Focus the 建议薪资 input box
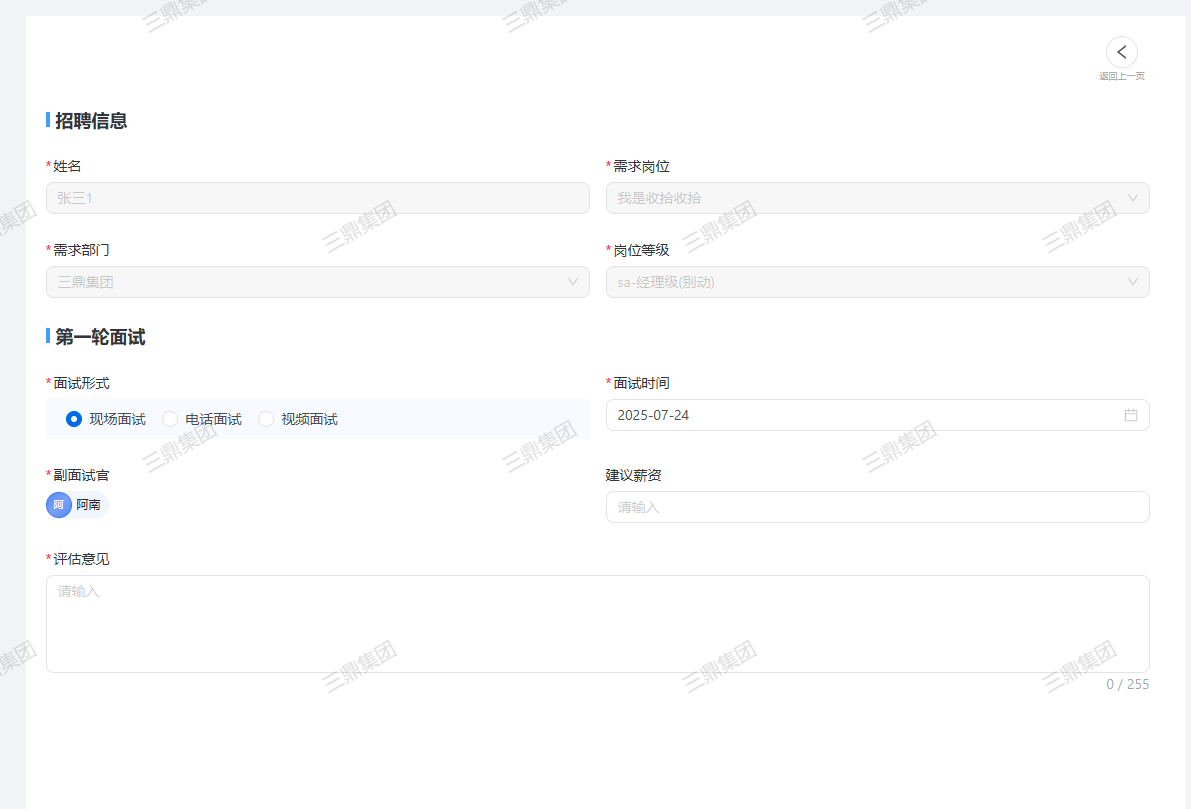This screenshot has width=1191, height=809. 877,507
